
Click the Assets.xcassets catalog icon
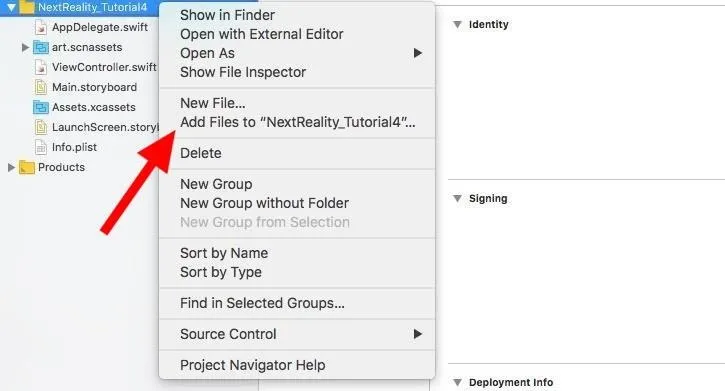click(41, 107)
